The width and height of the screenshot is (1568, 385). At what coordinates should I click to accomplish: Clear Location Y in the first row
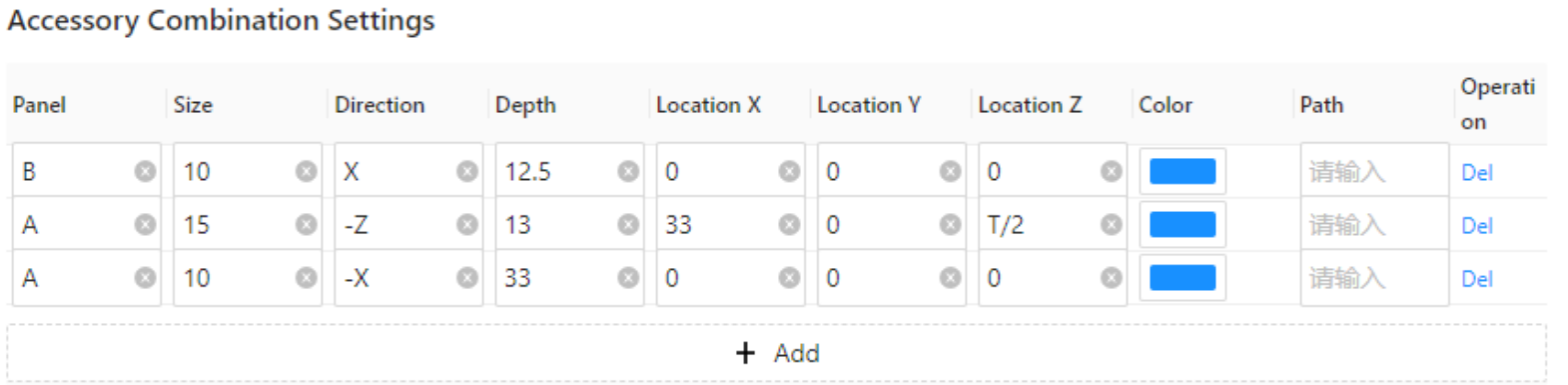(950, 172)
